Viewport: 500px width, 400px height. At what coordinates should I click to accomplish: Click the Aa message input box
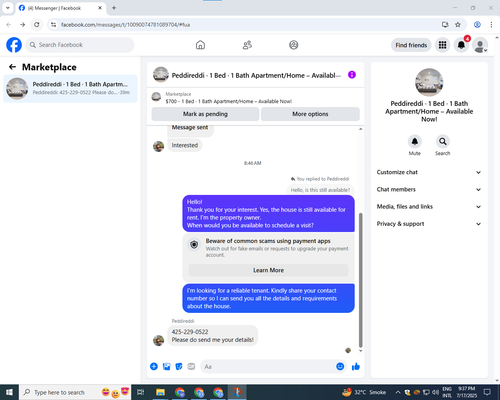click(x=267, y=367)
